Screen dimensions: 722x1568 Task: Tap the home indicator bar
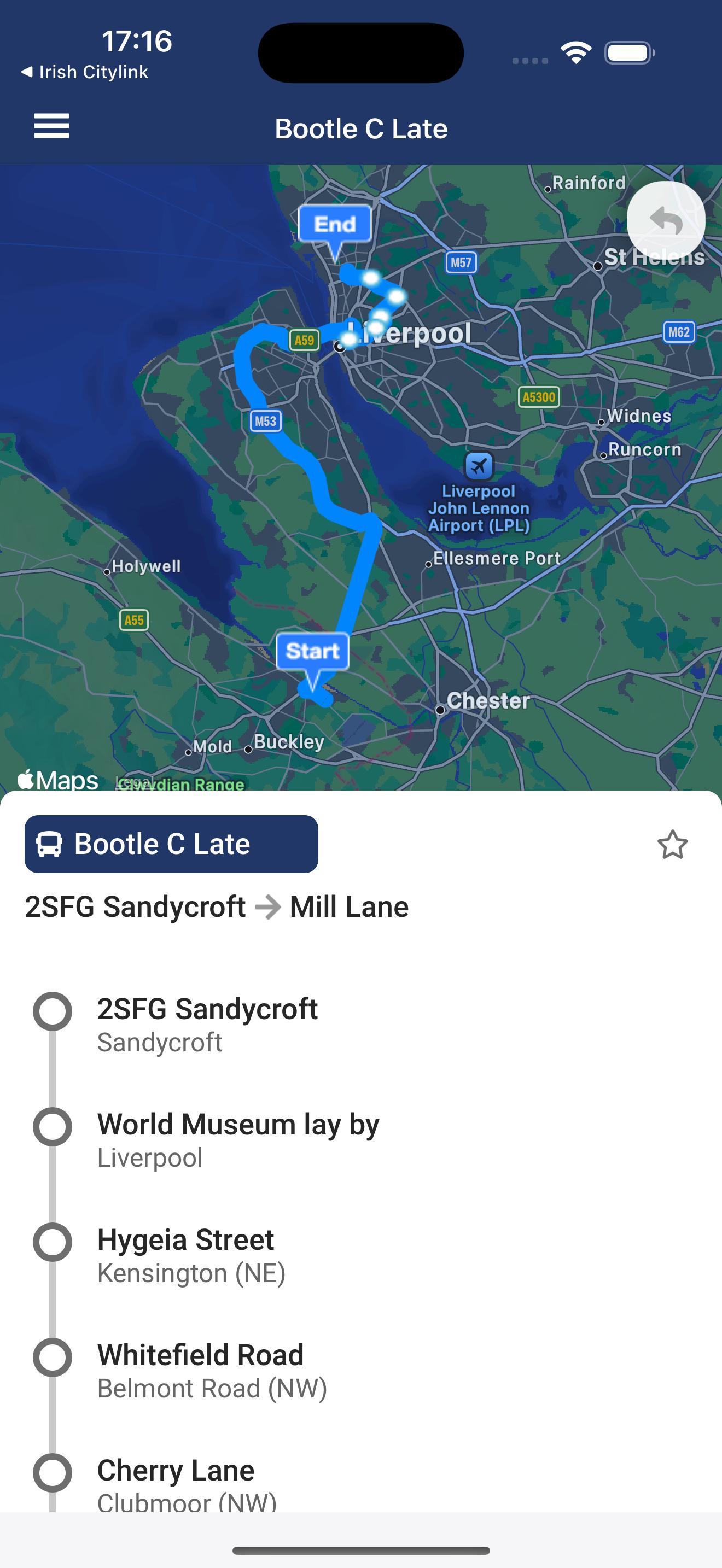pyautogui.click(x=361, y=1551)
